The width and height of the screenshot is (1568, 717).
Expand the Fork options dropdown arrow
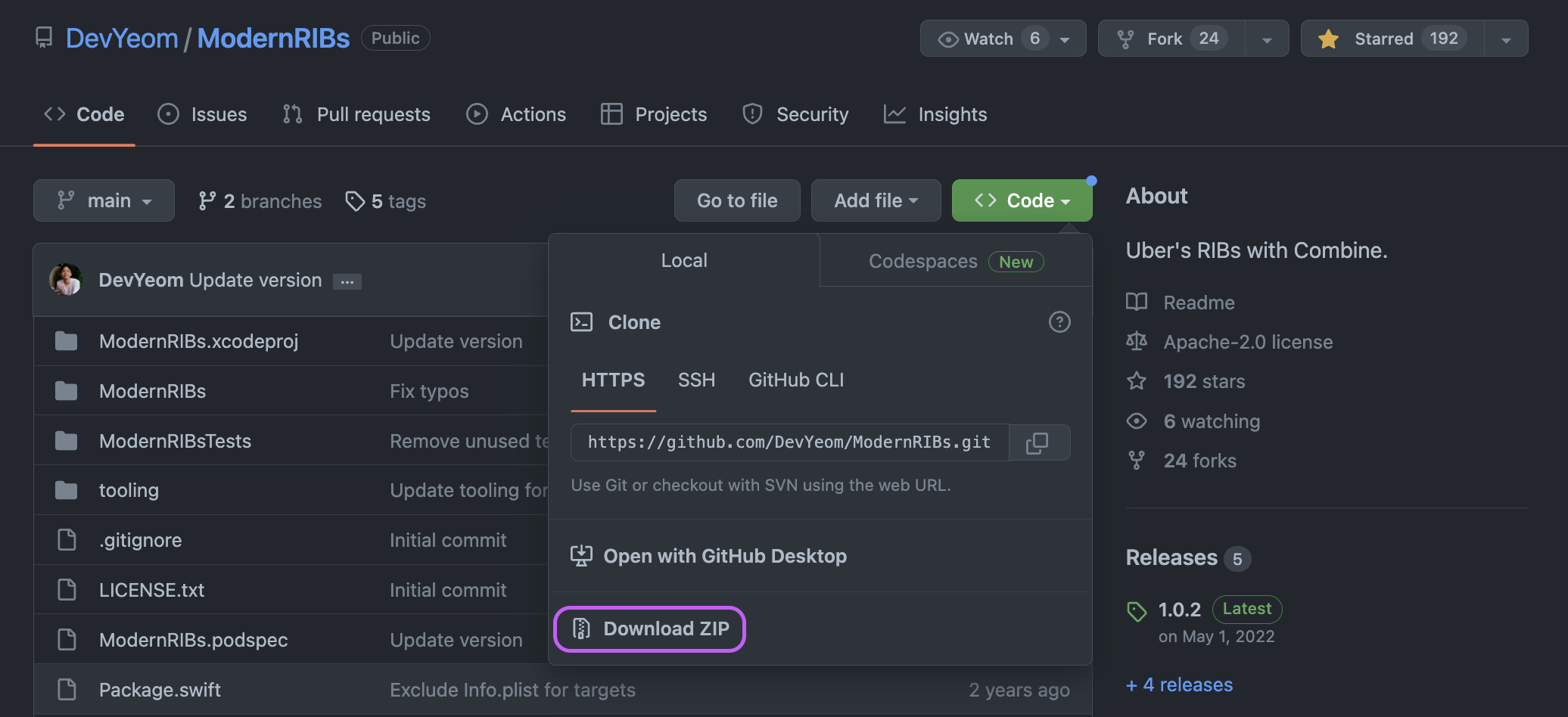1267,39
